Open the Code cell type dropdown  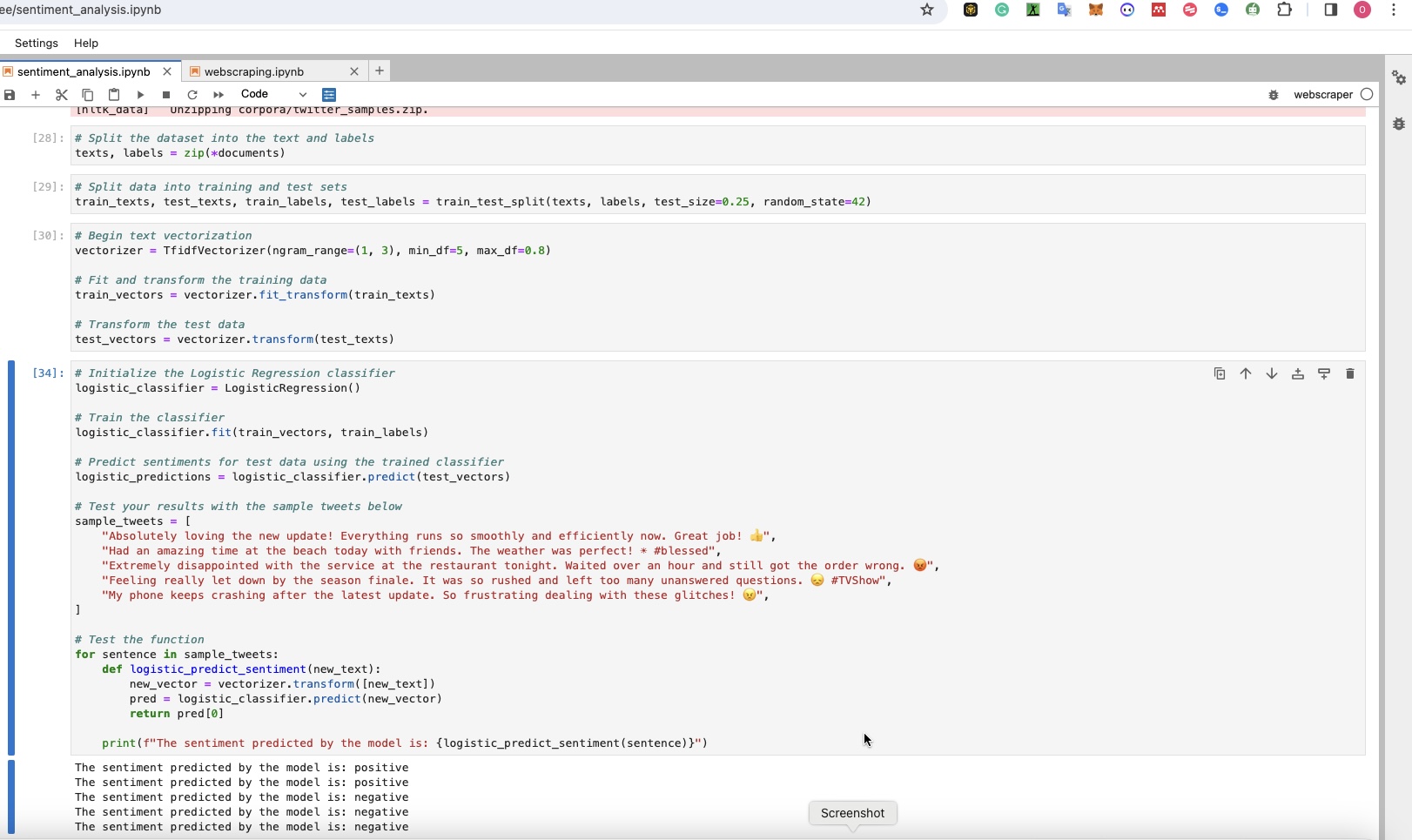click(x=273, y=94)
